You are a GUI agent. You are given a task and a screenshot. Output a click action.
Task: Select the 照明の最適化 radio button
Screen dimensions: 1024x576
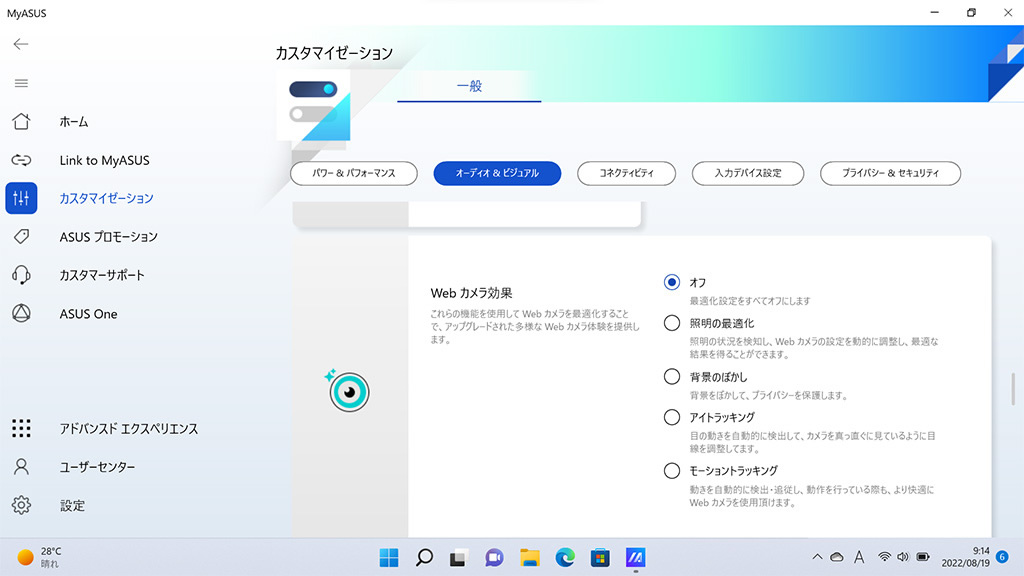(672, 323)
